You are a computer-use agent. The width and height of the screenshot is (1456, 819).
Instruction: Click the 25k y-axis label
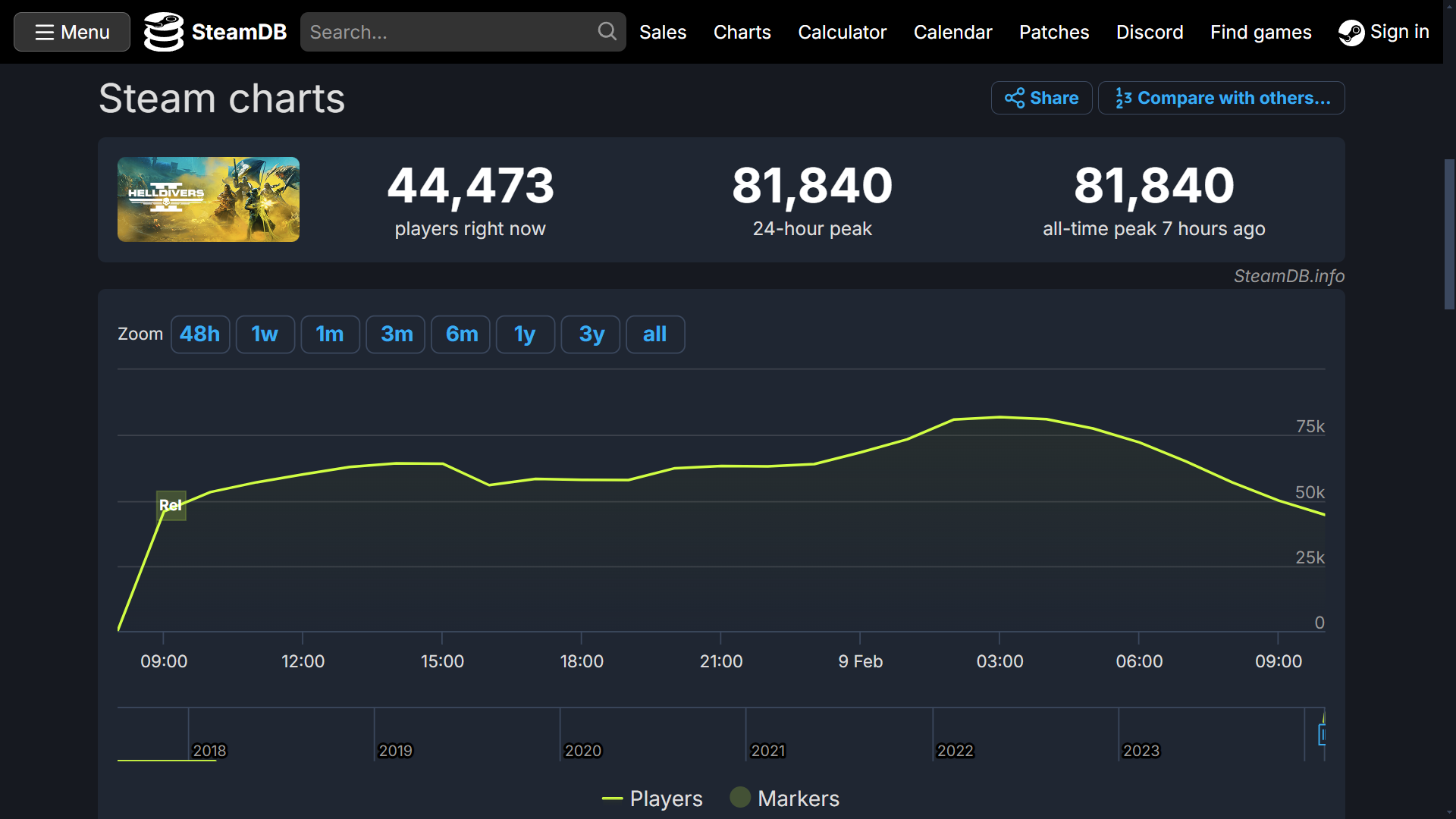coord(1310,557)
